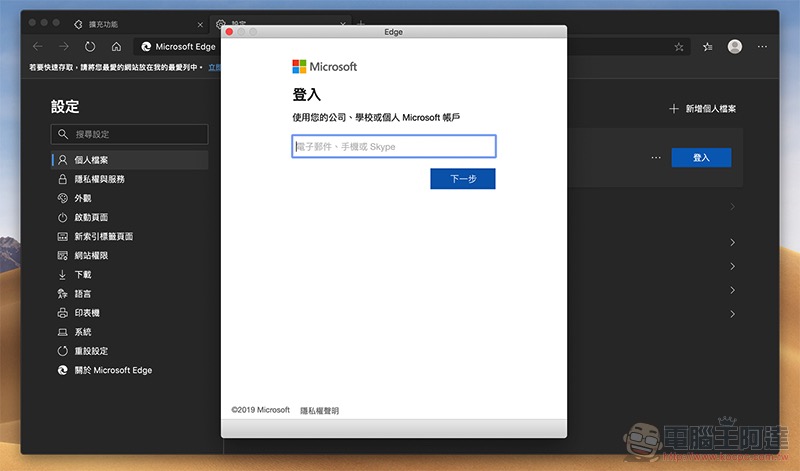Viewport: 800px width, 471px height.
Task: Open the profile avatar in toolbar
Action: 735,46
